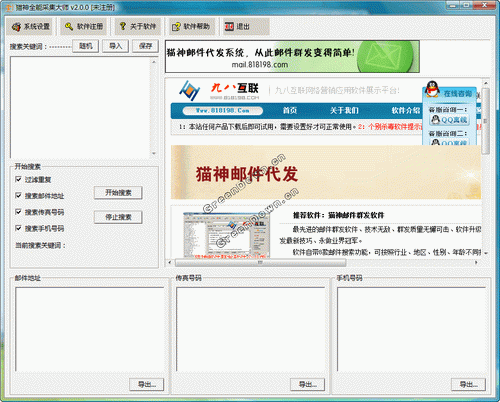The width and height of the screenshot is (500, 402).
Task: Click the mail.818198.com banner advertisement
Action: coord(292,56)
